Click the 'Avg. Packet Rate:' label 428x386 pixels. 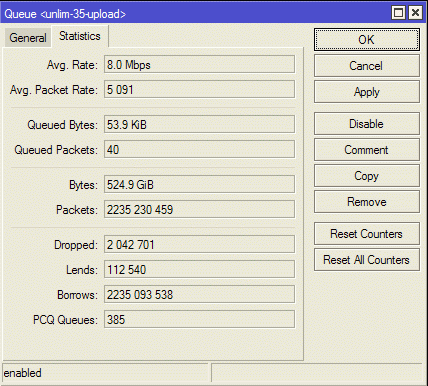coord(54,90)
